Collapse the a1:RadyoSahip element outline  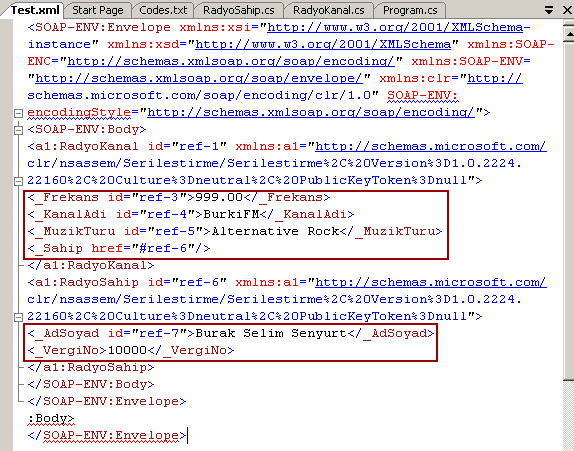point(18,317)
